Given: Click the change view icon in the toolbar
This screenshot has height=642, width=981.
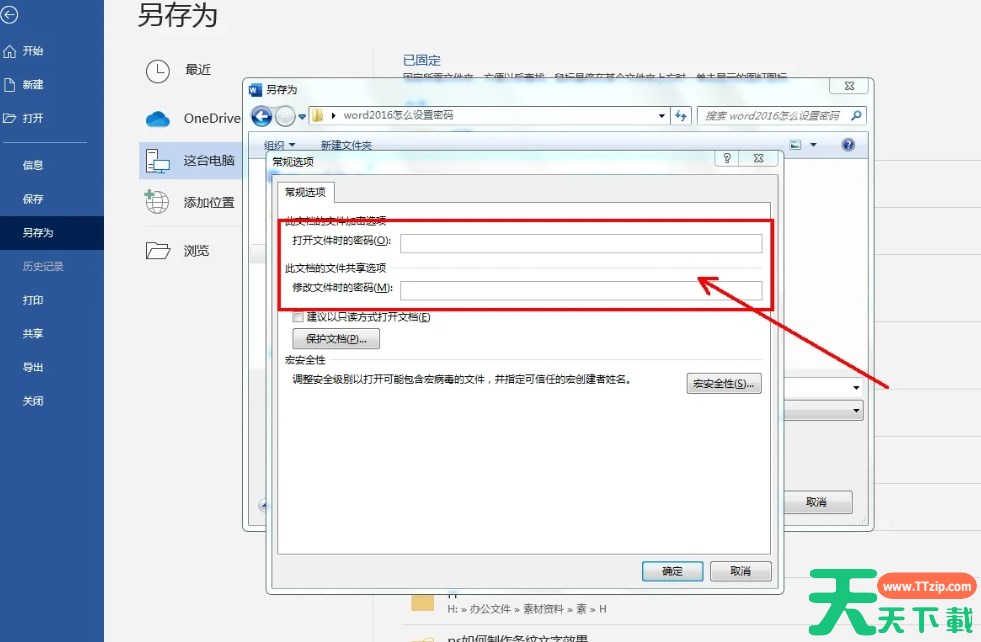Looking at the screenshot, I should 796,145.
